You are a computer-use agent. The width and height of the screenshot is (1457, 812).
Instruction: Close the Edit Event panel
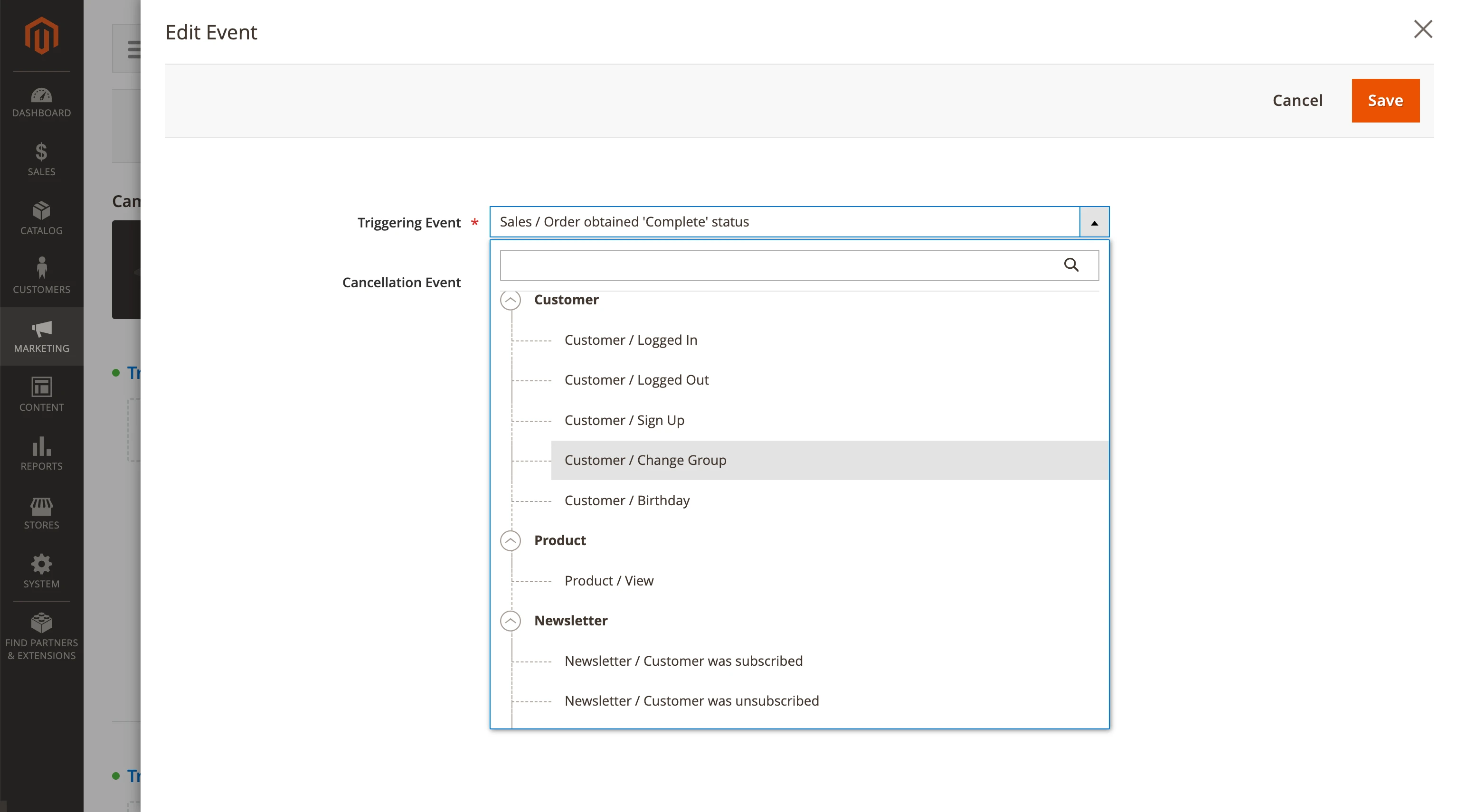(x=1422, y=29)
